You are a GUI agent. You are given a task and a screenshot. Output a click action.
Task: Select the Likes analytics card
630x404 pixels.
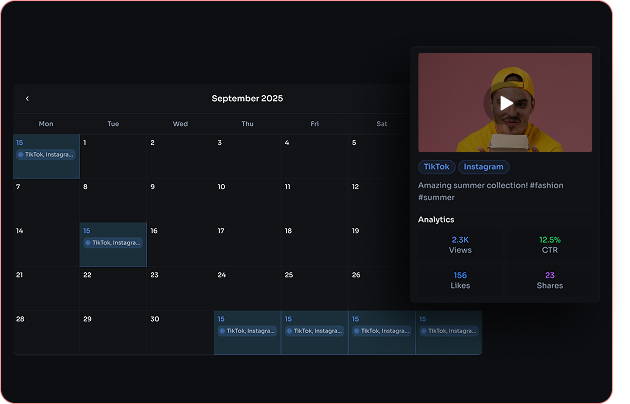[x=460, y=279]
